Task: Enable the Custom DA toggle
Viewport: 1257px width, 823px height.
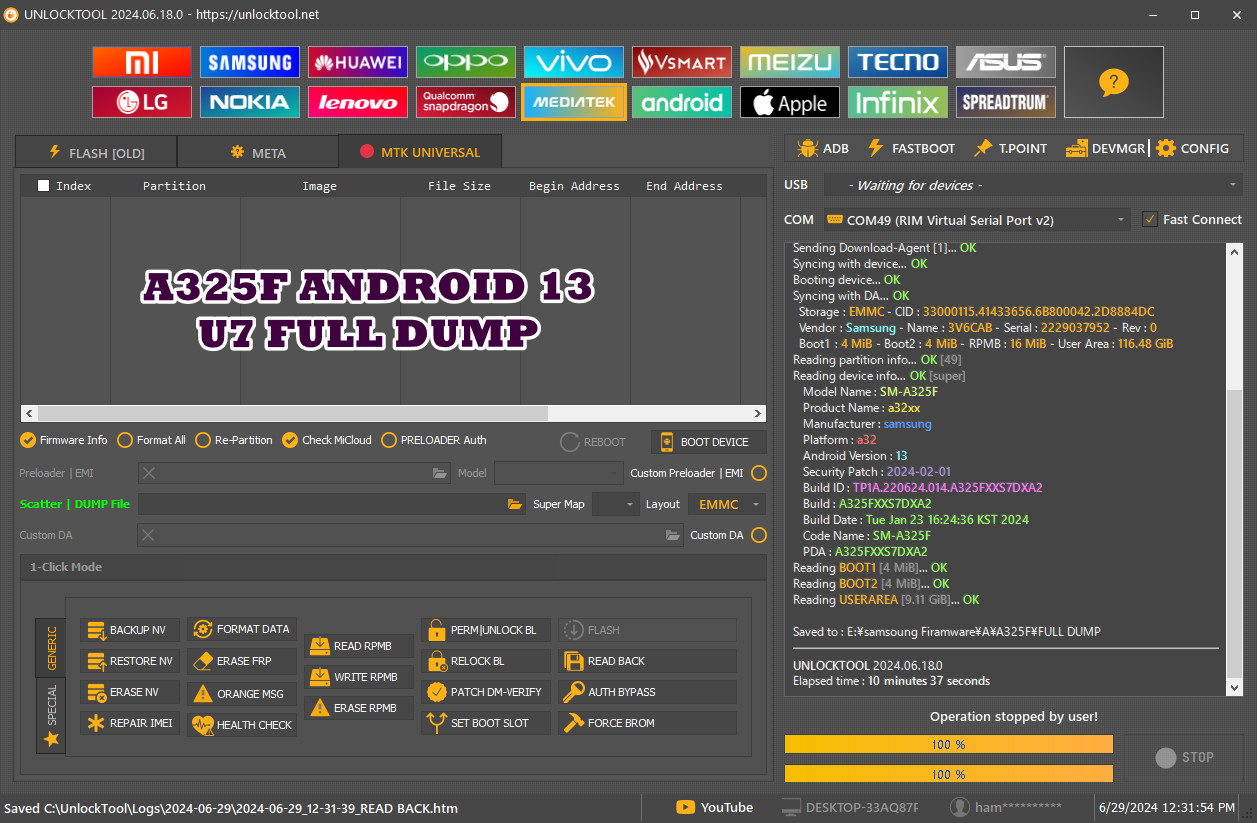Action: pyautogui.click(x=759, y=535)
